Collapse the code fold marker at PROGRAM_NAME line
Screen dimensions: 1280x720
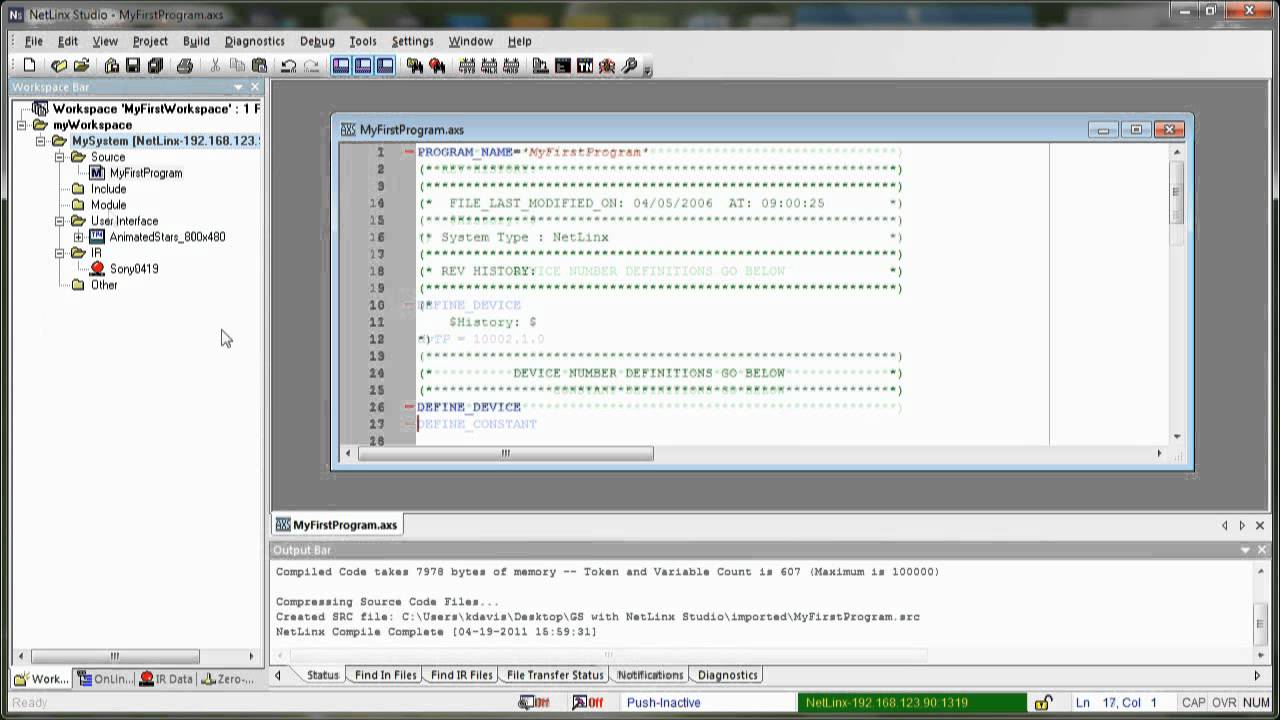coord(409,152)
